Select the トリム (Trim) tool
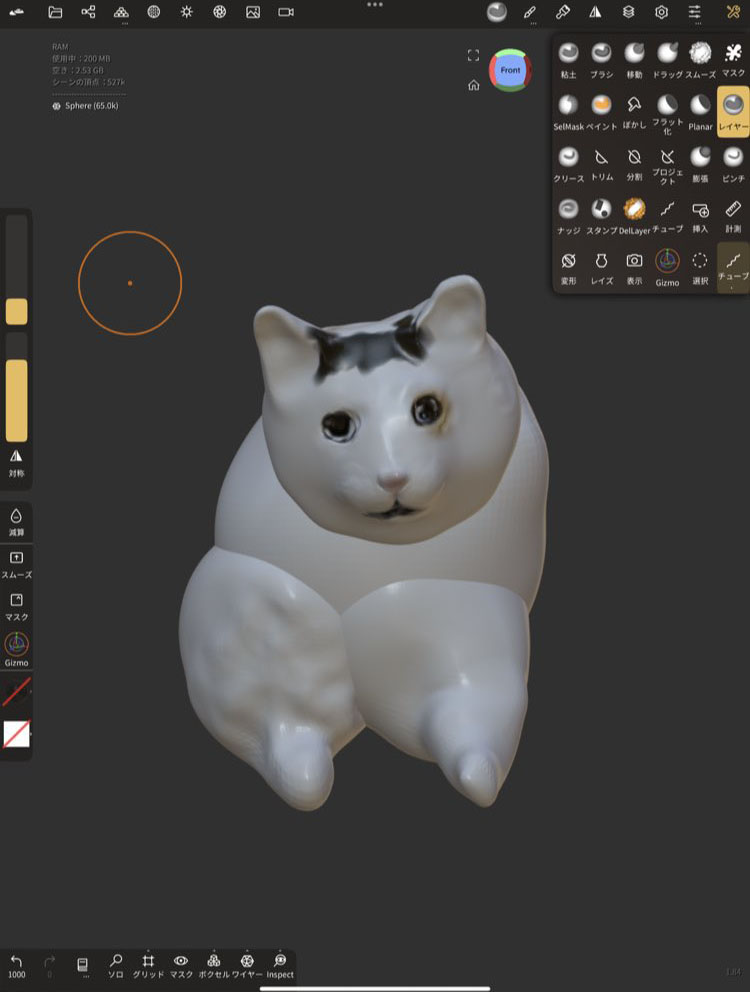750x992 pixels. coord(601,163)
